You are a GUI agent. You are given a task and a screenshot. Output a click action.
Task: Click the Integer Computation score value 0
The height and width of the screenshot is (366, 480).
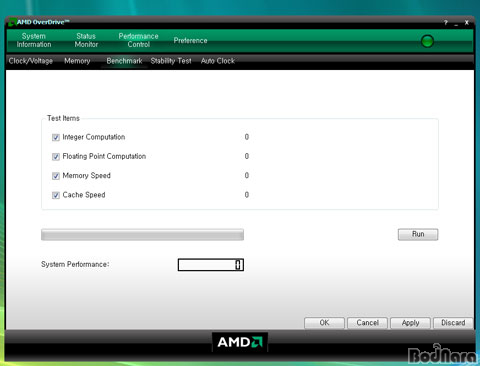coord(247,137)
